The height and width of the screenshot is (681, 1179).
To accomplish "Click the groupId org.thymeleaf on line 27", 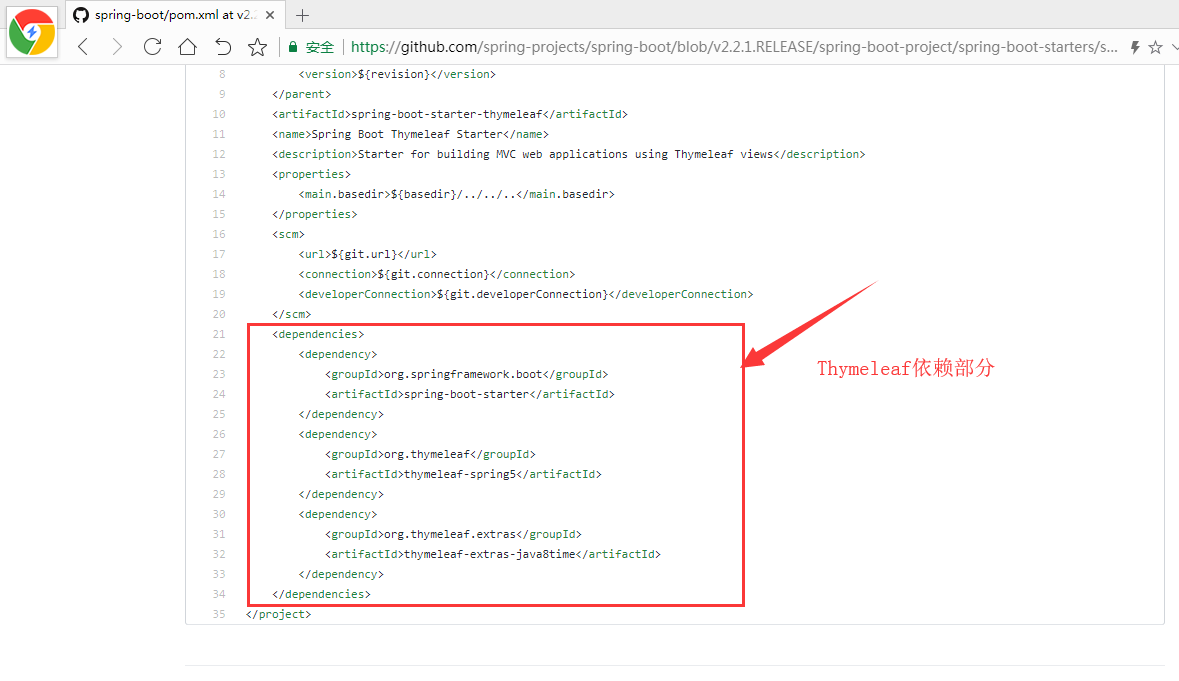I will pyautogui.click(x=426, y=454).
